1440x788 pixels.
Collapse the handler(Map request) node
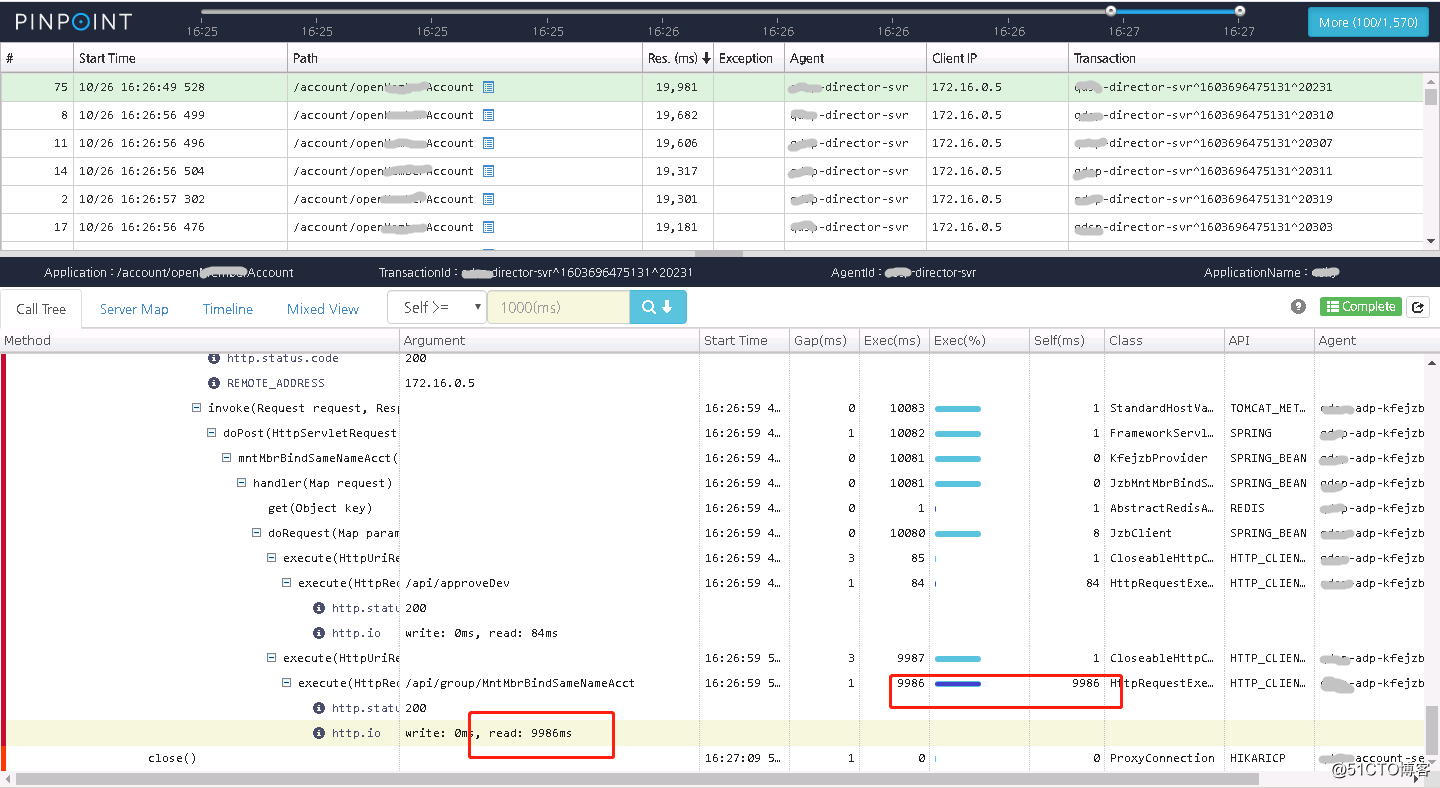tap(242, 483)
